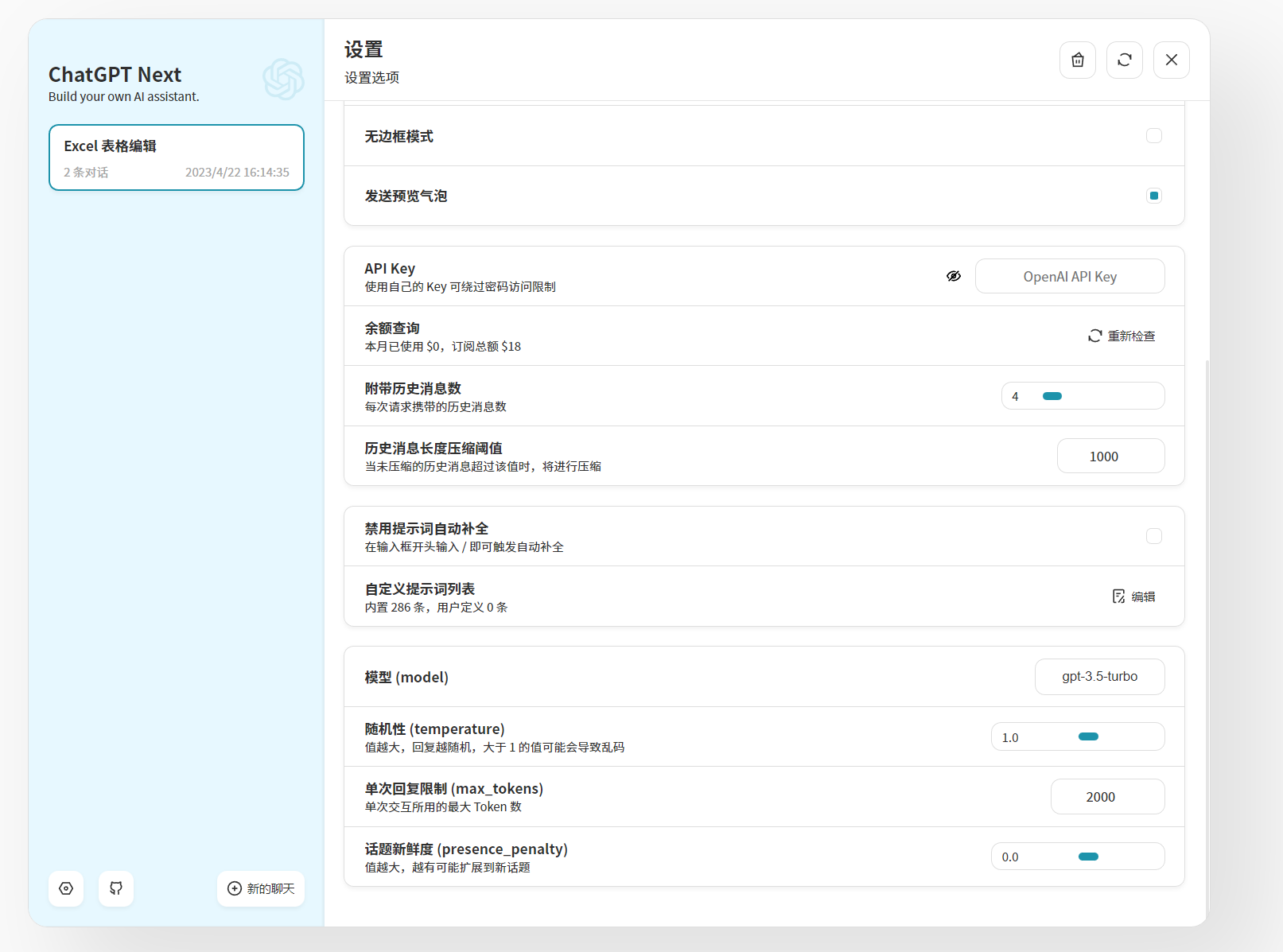Click the text 本月已使用 $0，订阅总额 $18
1283x952 pixels.
tap(443, 347)
